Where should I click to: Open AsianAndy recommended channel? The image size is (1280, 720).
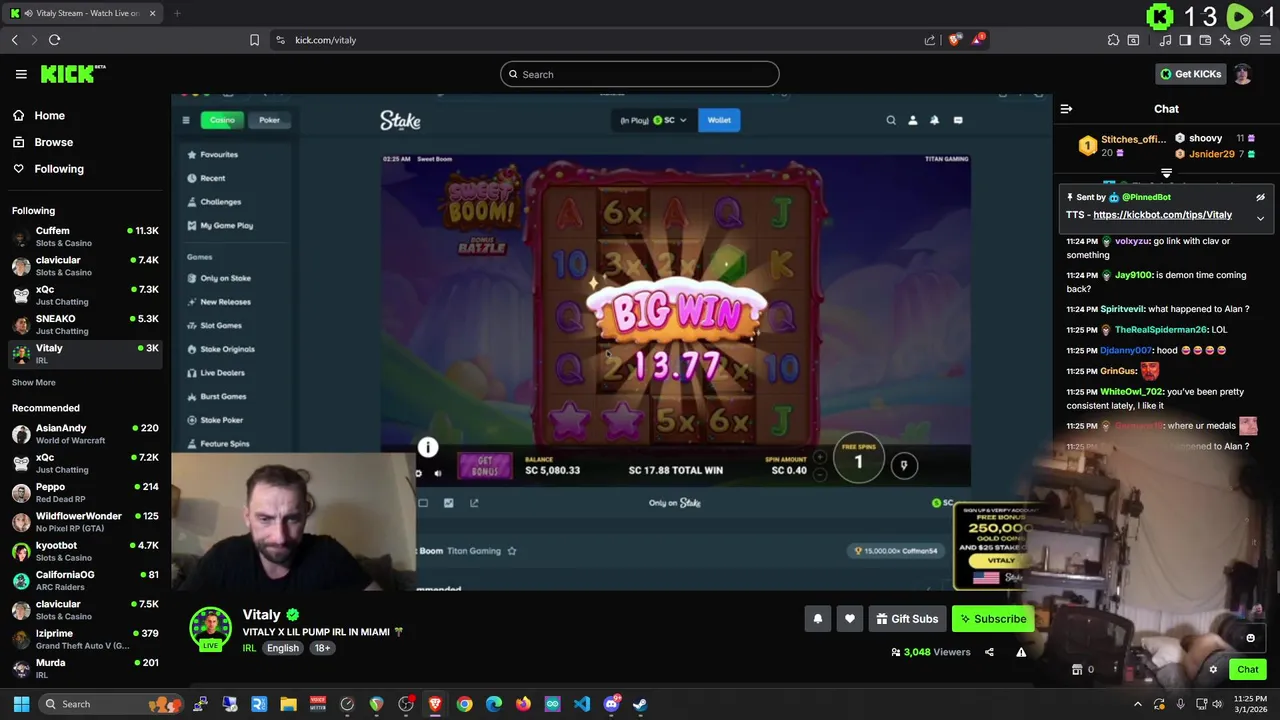[85, 434]
